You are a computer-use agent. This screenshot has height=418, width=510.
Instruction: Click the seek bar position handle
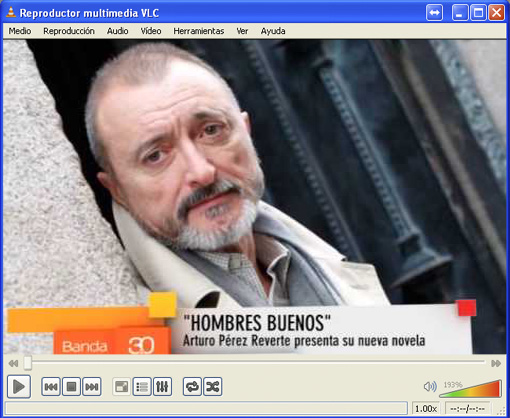[x=28, y=363]
